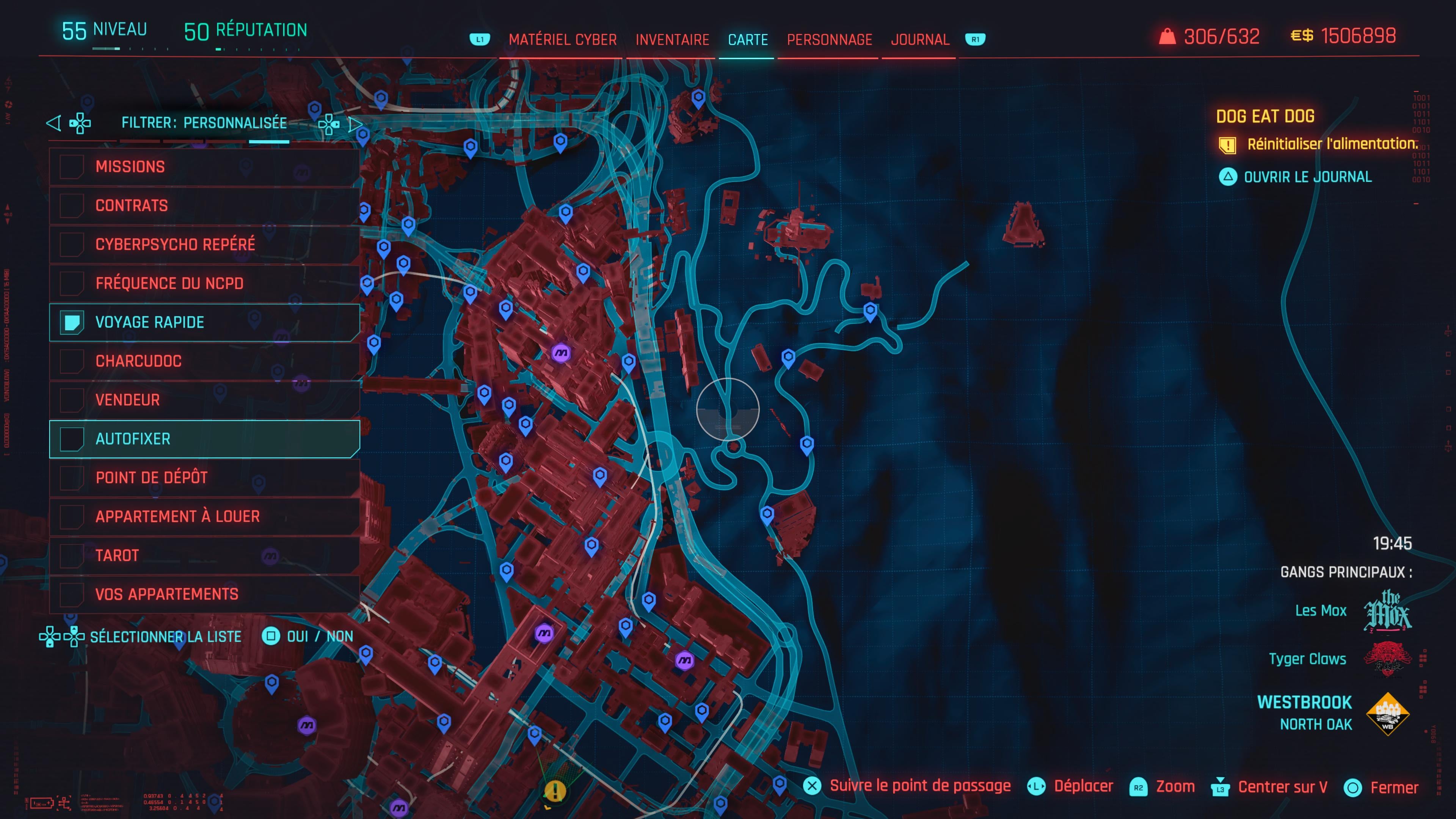Tick the CONTRATS filter checkbox
Image resolution: width=1456 pixels, height=819 pixels.
(72, 206)
